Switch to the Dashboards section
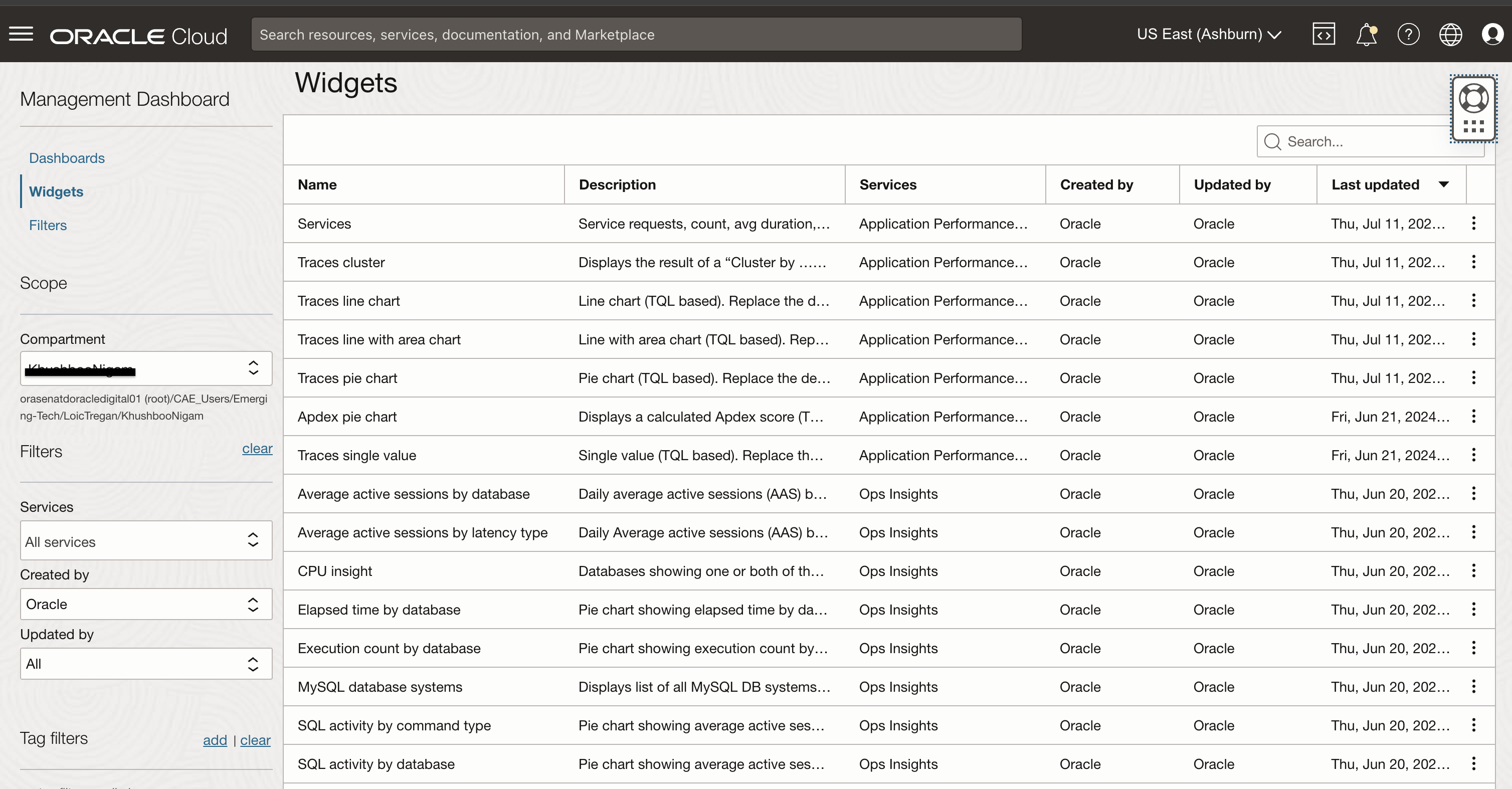 tap(66, 157)
